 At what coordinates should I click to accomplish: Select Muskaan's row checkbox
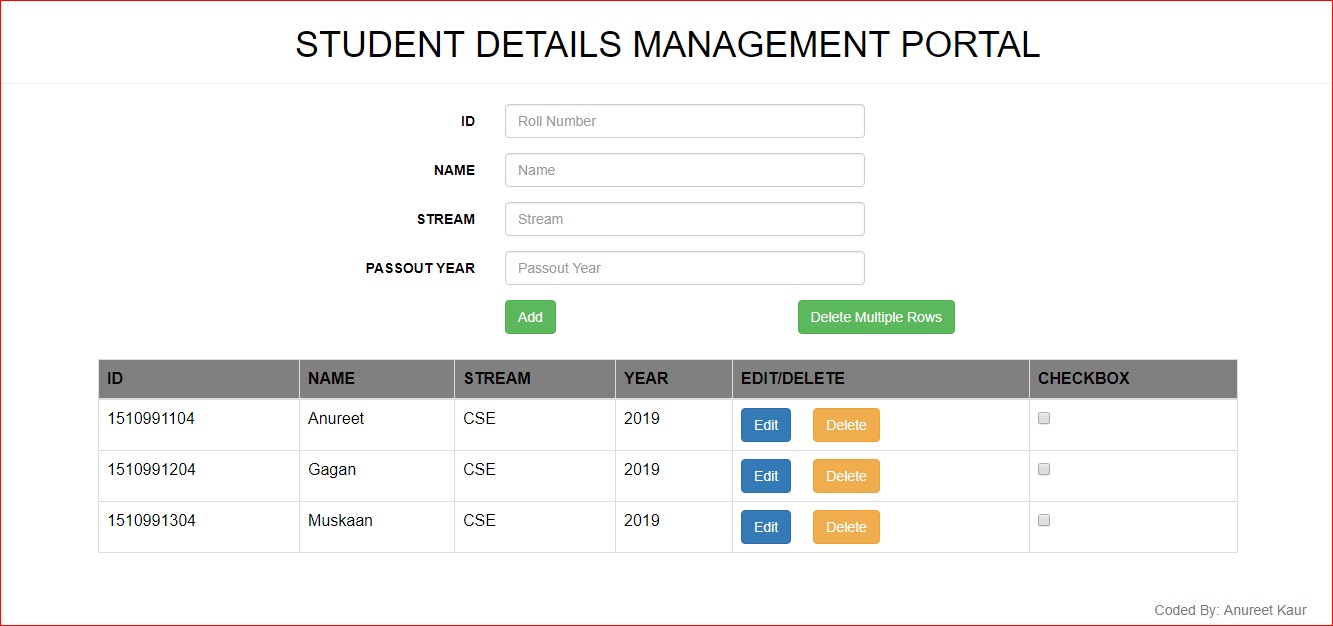1044,520
